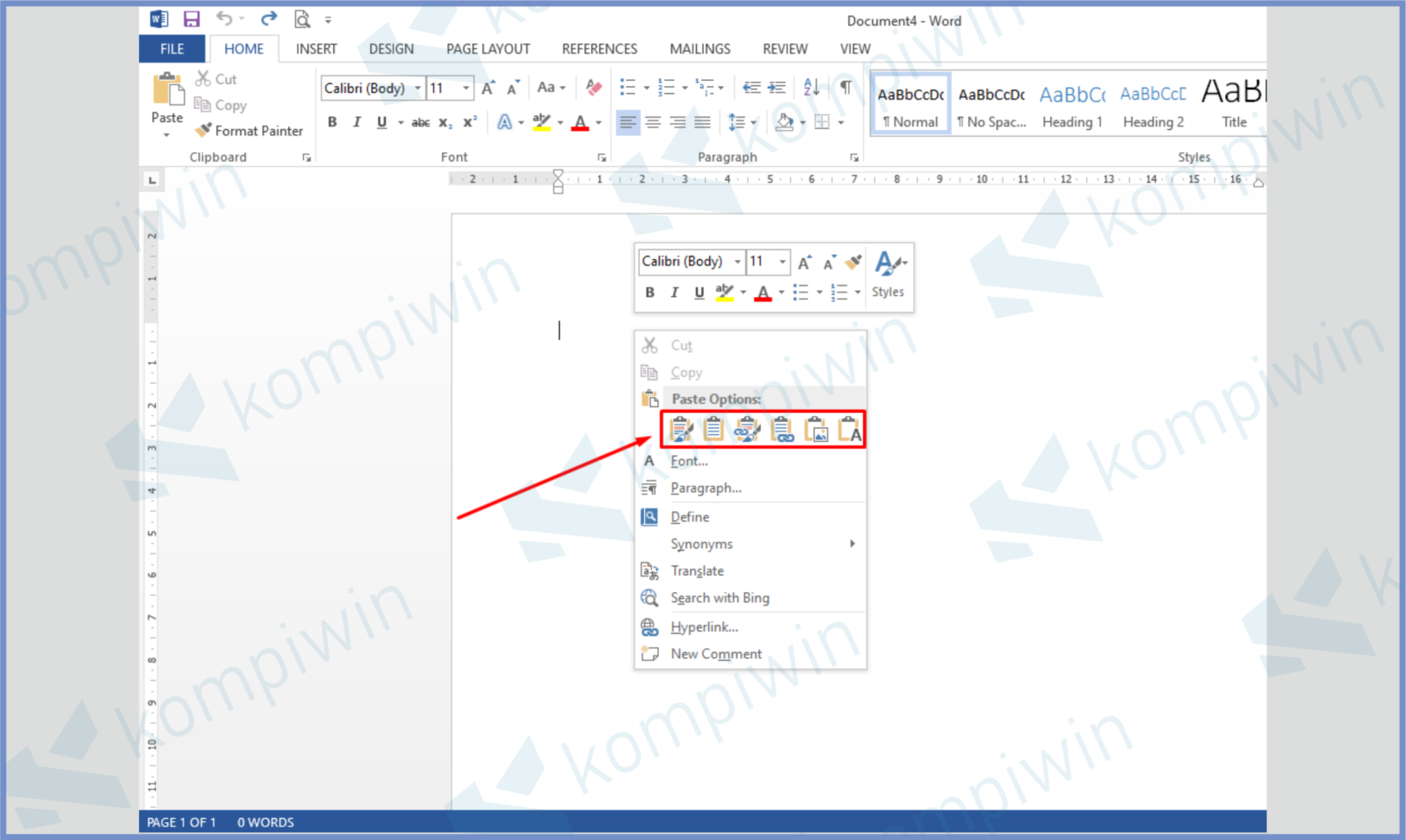
Task: Select the Keep Source Formatting paste option
Action: [x=681, y=429]
